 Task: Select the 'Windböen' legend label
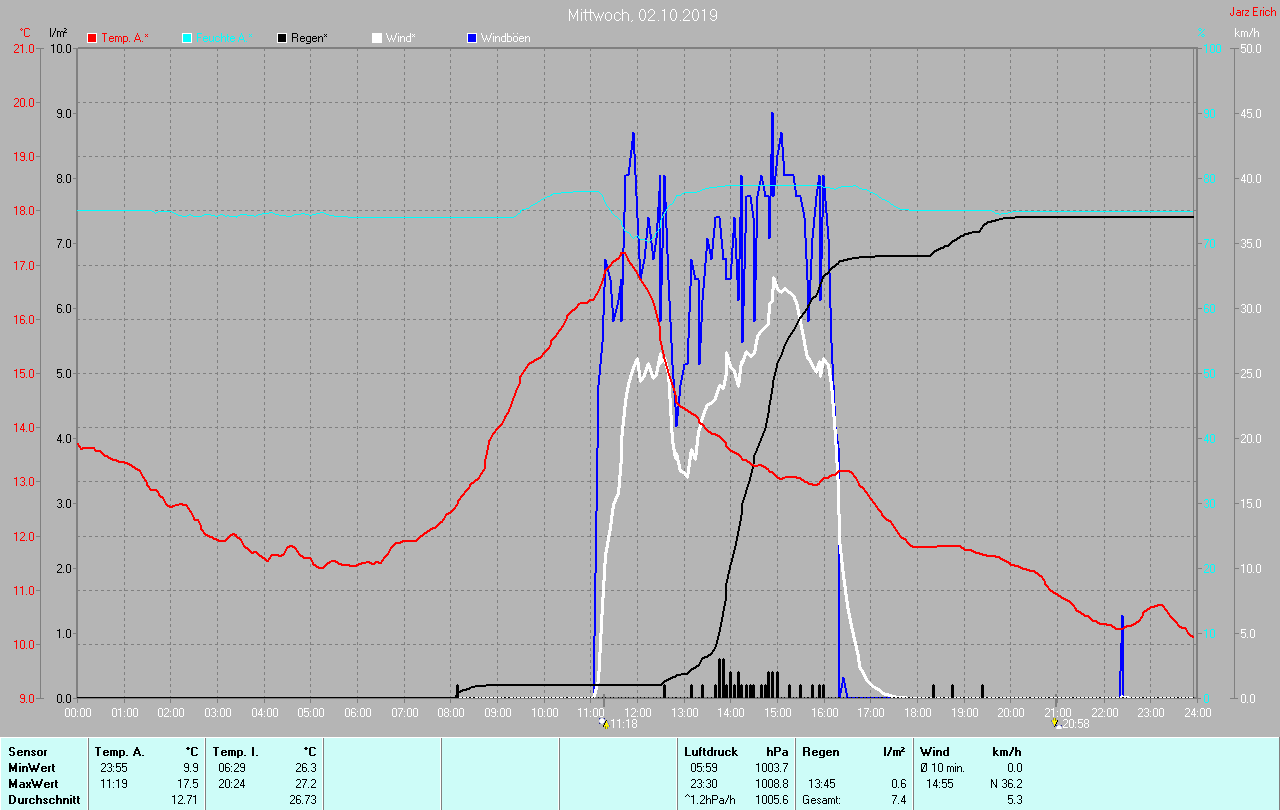pyautogui.click(x=506, y=38)
